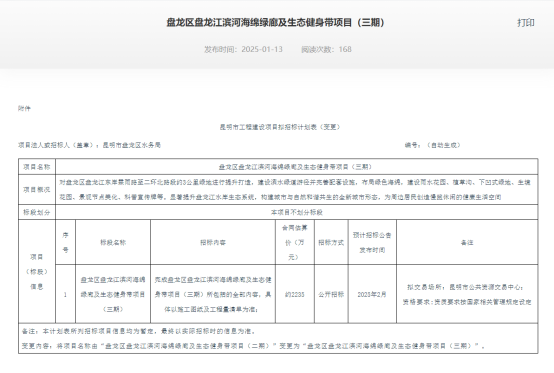The image size is (554, 373).
Task: Click the tender content cell 完成盘龙区盘龙江…
Action: [213, 294]
